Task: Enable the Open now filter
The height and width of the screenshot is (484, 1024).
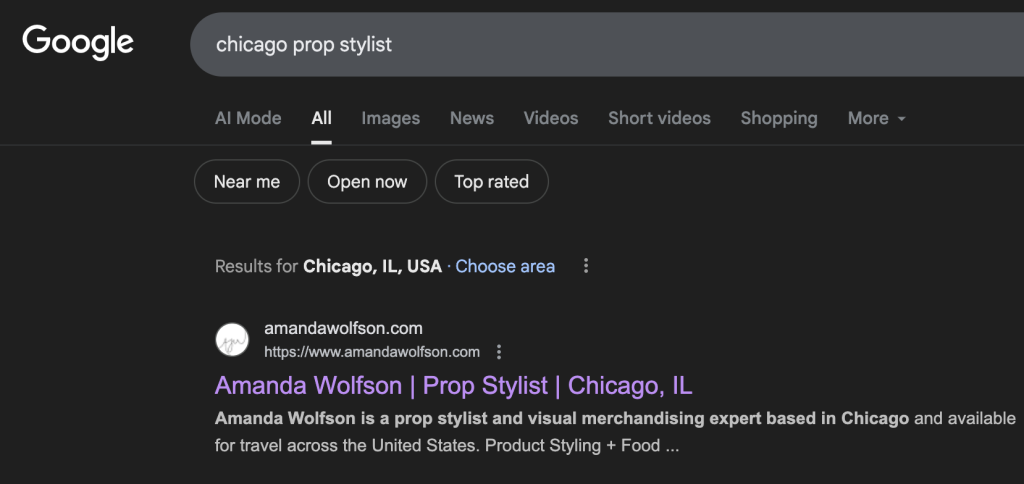Action: [x=367, y=182]
